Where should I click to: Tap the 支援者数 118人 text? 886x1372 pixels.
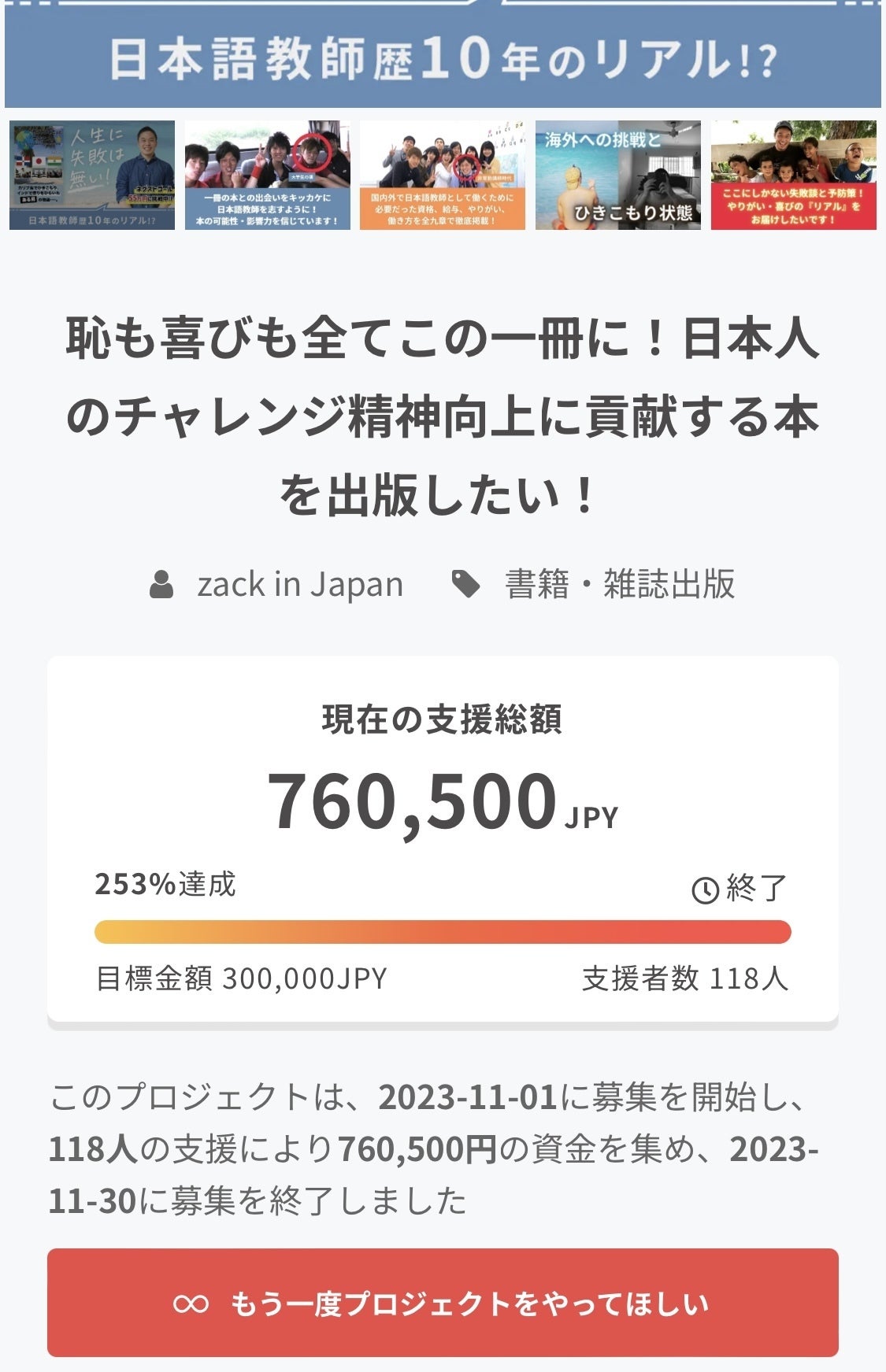685,978
